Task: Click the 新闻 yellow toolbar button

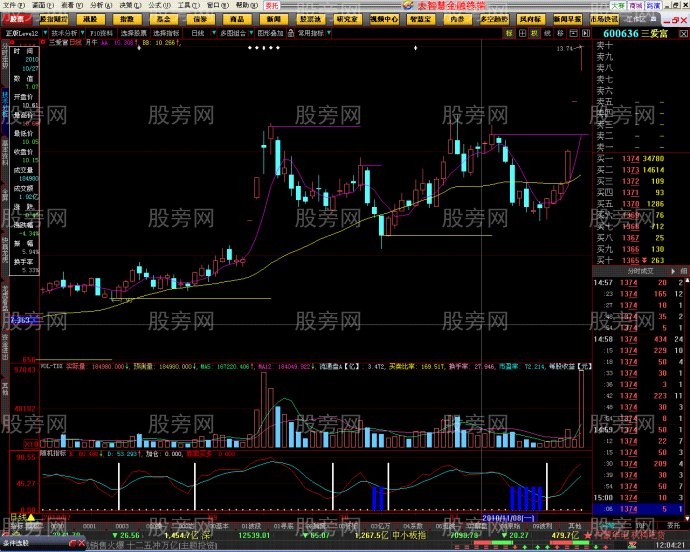Action: [274, 19]
